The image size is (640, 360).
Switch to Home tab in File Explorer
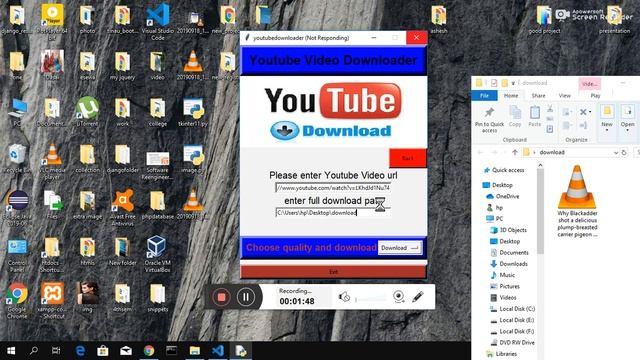(511, 96)
